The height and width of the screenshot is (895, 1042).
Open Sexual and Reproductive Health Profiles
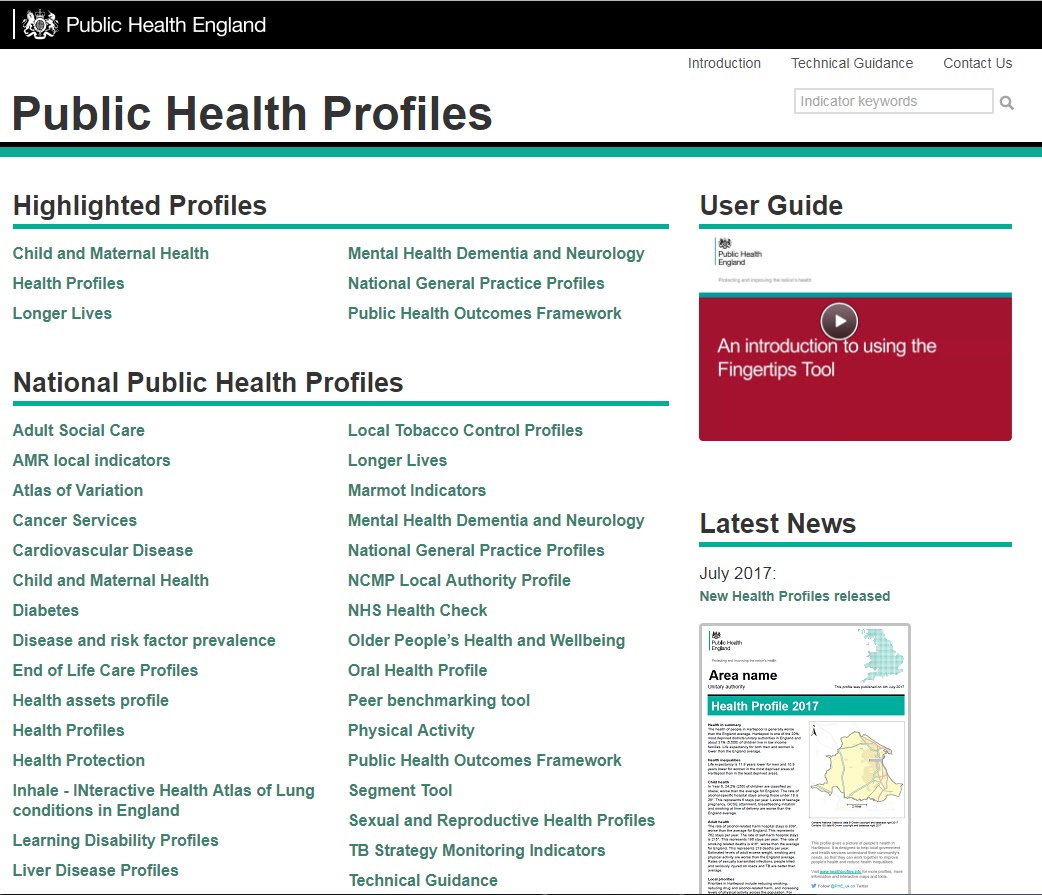[502, 820]
